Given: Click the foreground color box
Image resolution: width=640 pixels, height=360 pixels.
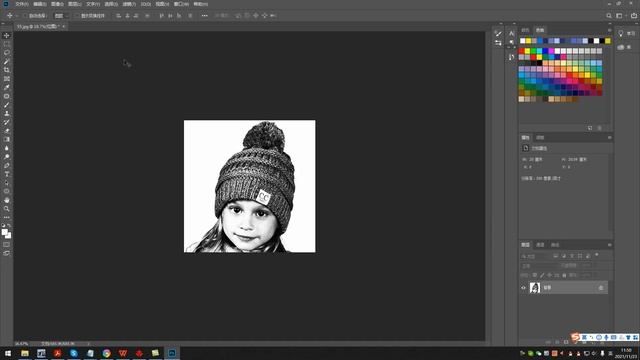Looking at the screenshot, I should pyautogui.click(x=4, y=232).
